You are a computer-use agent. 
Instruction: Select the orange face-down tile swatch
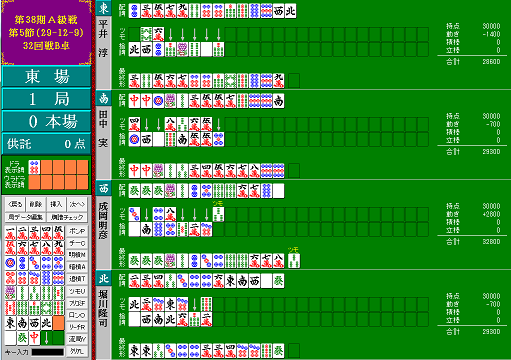pos(58,323)
